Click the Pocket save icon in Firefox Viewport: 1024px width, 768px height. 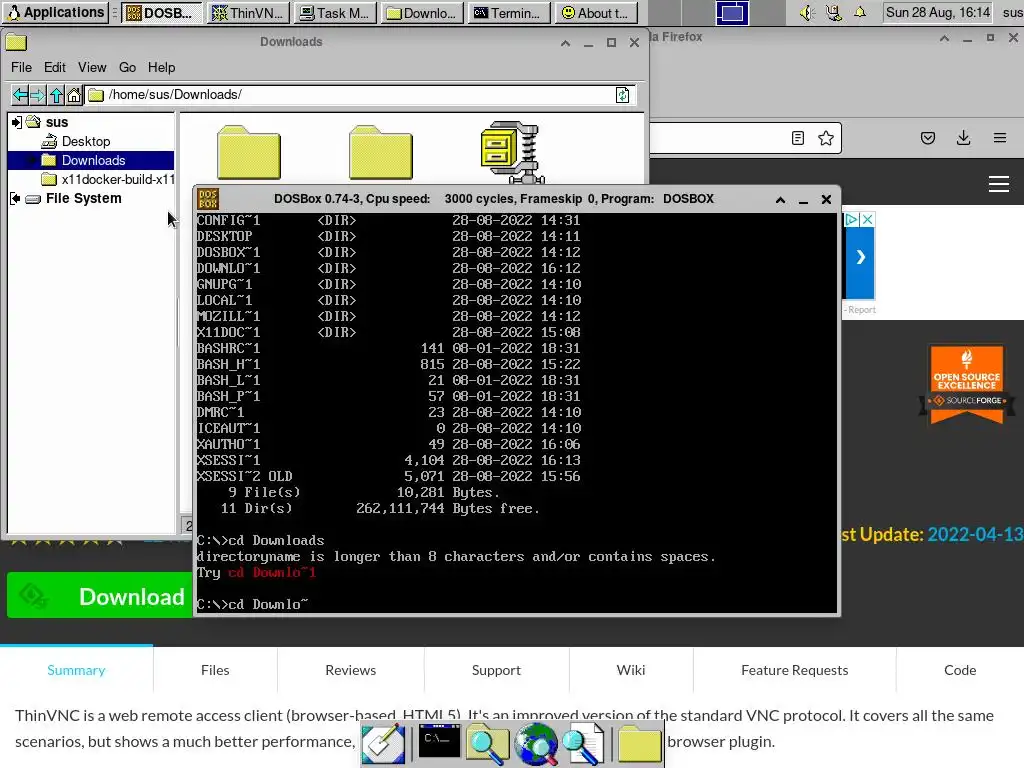(927, 138)
